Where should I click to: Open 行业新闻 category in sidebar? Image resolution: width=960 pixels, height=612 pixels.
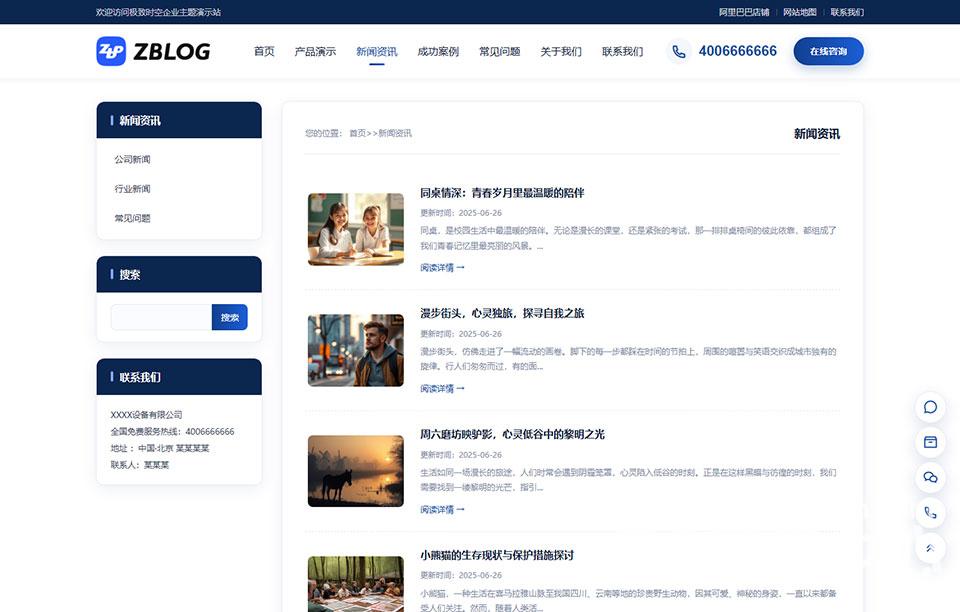click(132, 188)
